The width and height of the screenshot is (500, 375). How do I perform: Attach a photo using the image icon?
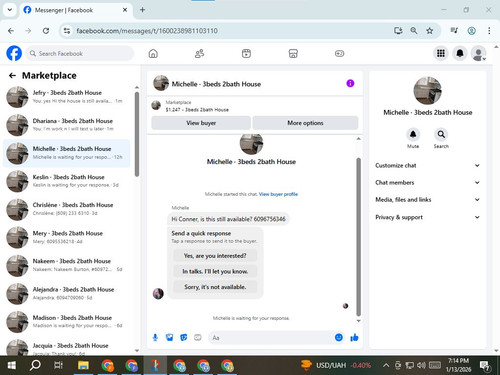click(x=170, y=338)
